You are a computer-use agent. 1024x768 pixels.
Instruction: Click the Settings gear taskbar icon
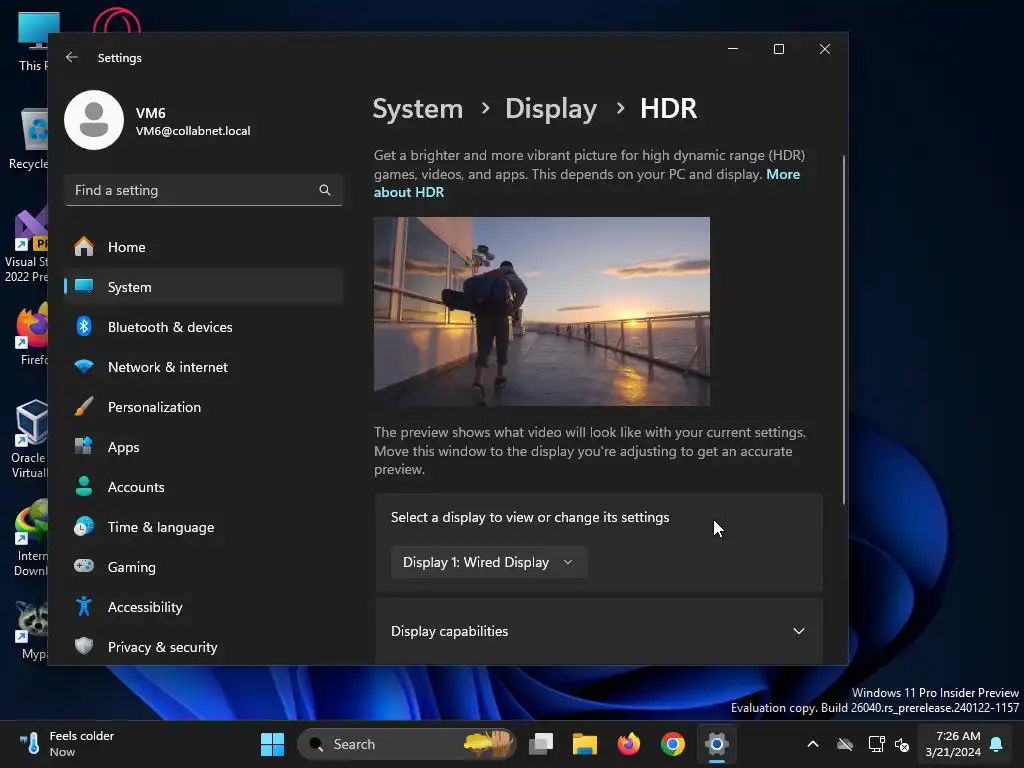(716, 744)
